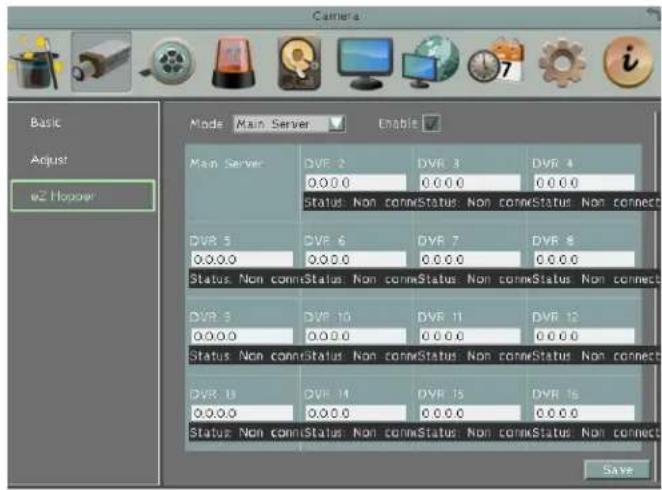Click the DVR 5 status text
Viewport: 662px width, 490px height.
[247, 279]
